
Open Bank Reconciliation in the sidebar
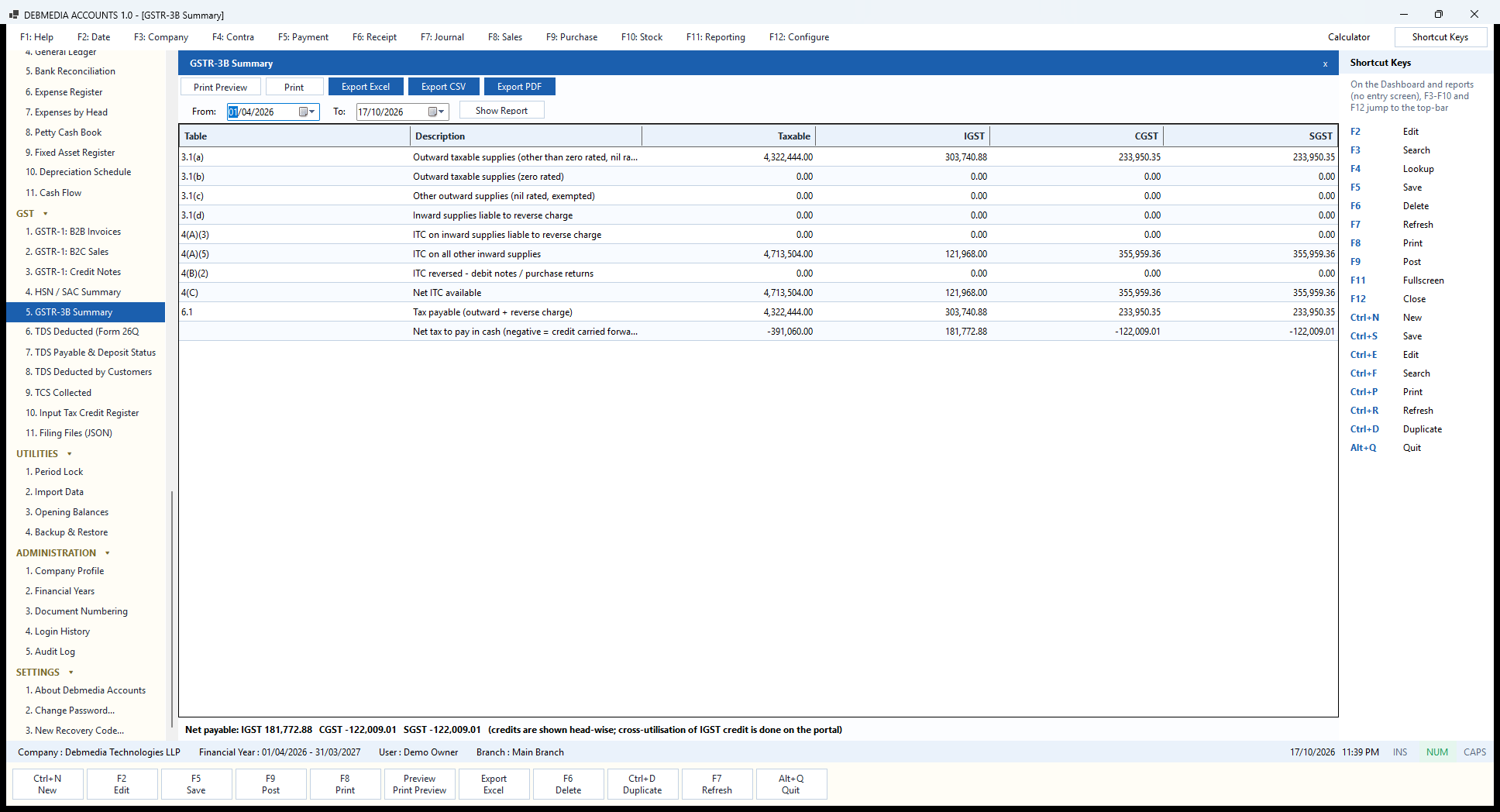71,71
